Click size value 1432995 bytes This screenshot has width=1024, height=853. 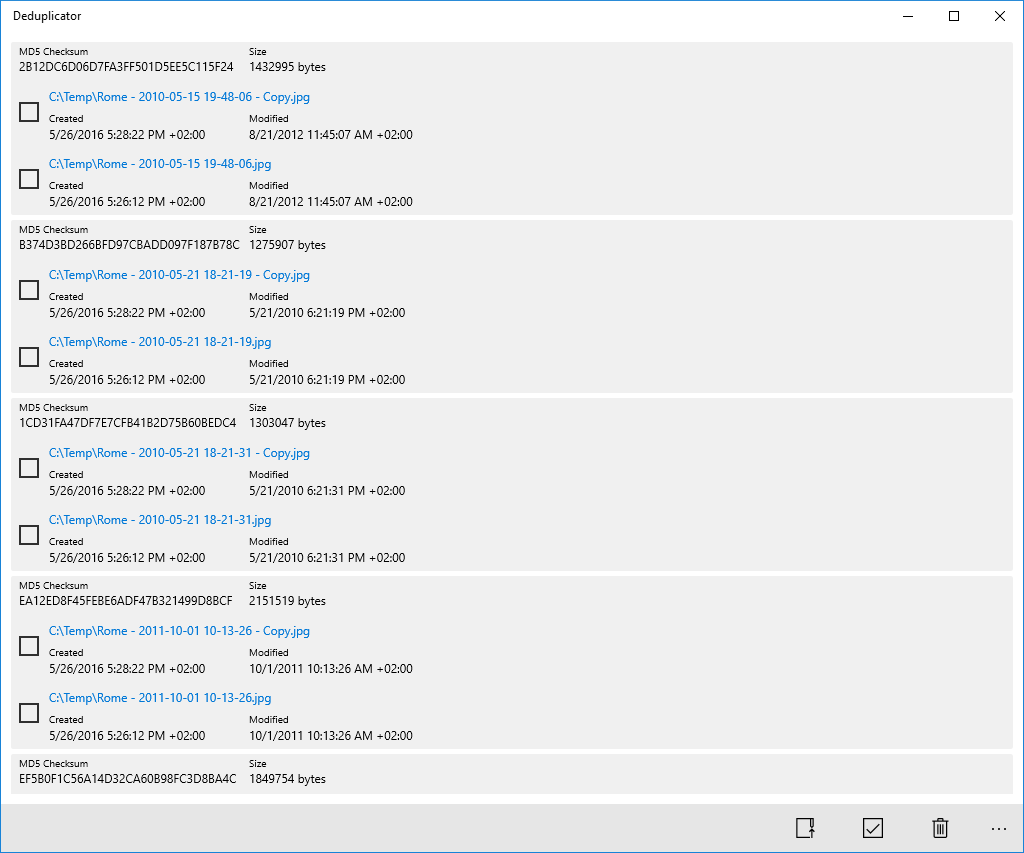tap(287, 67)
